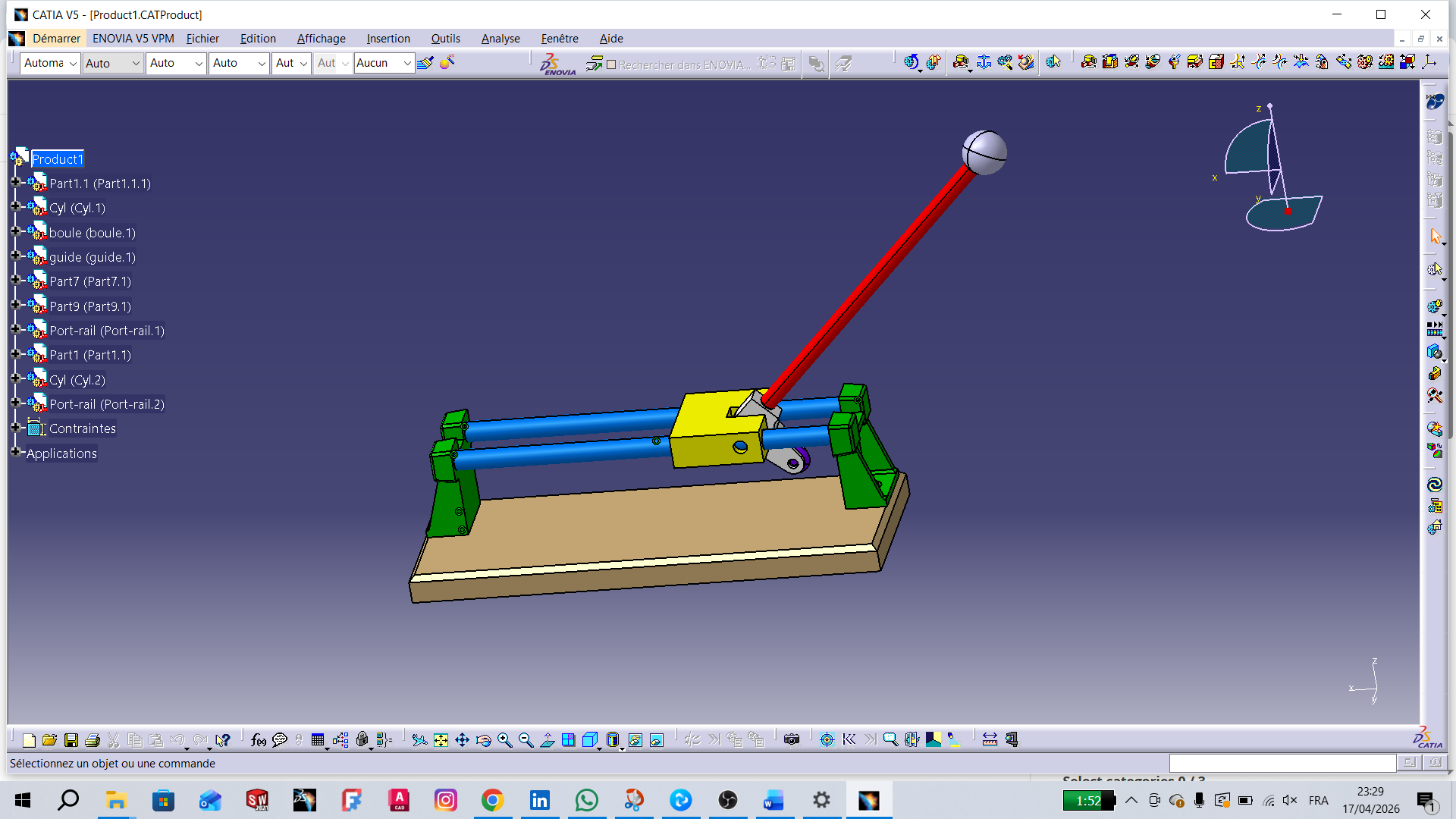Open the Fichier menu
Image resolution: width=1456 pixels, height=819 pixels.
click(202, 39)
